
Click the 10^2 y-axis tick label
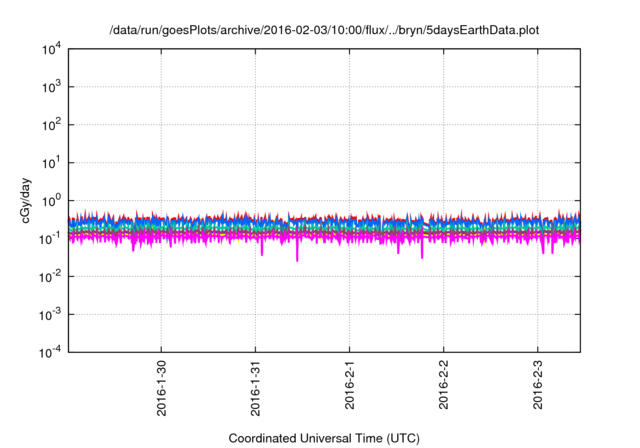51,125
